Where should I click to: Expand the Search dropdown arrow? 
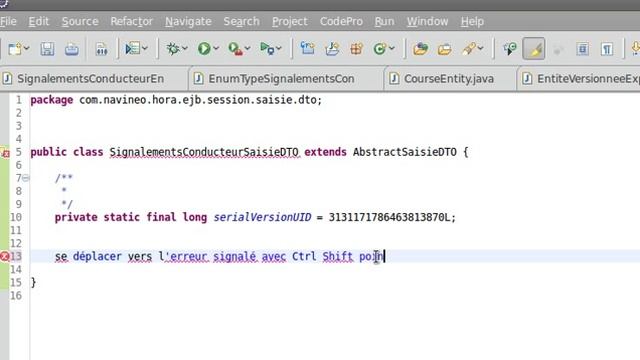tap(480, 49)
